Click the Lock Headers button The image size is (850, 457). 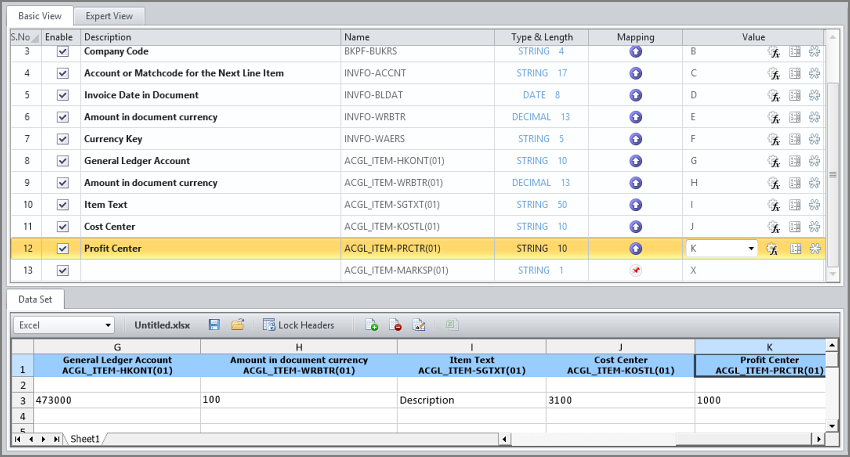[x=299, y=325]
